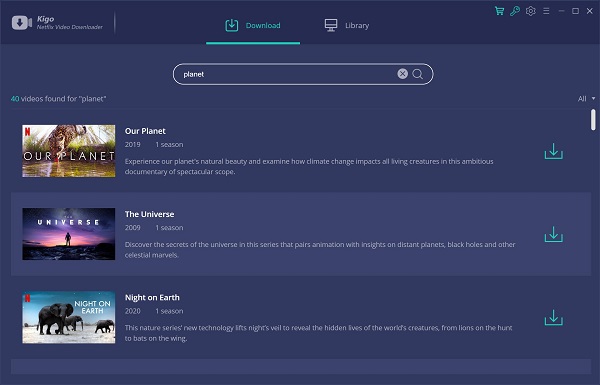The height and width of the screenshot is (385, 600).
Task: Open The Universe thumbnail
Action: pos(68,234)
